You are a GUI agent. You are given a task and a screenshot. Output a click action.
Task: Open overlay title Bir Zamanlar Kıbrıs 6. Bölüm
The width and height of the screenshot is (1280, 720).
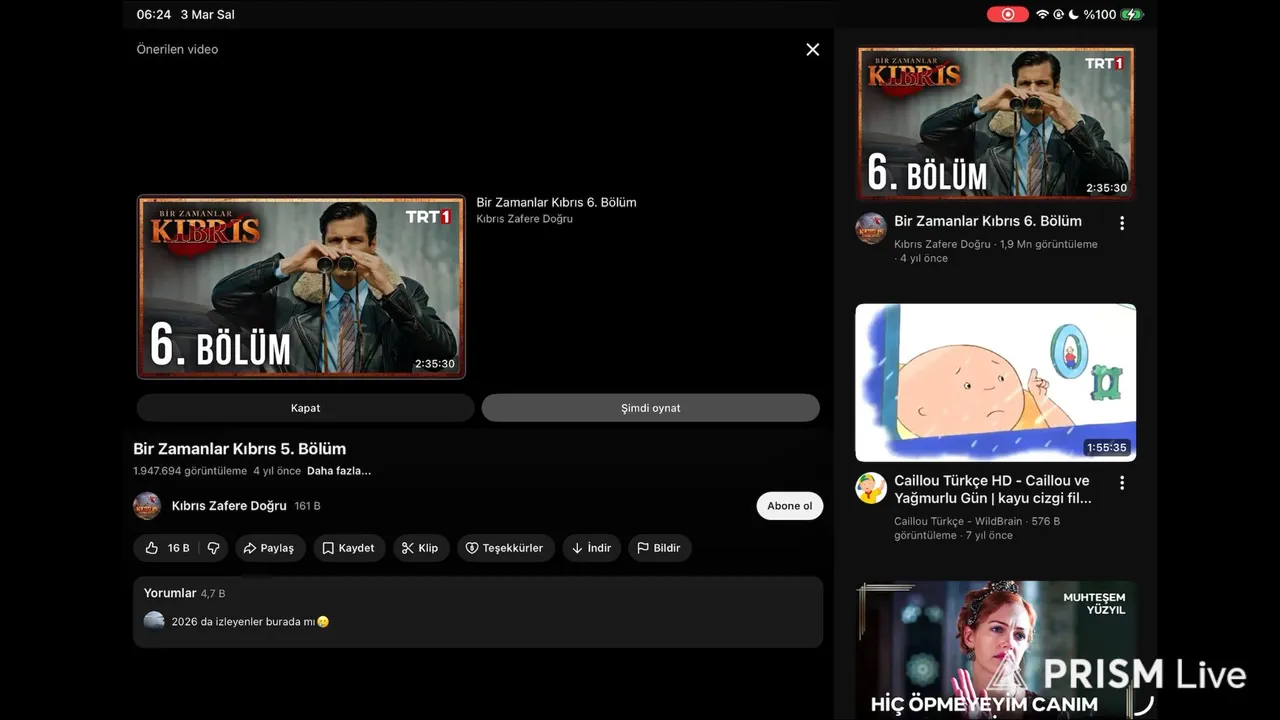click(556, 202)
